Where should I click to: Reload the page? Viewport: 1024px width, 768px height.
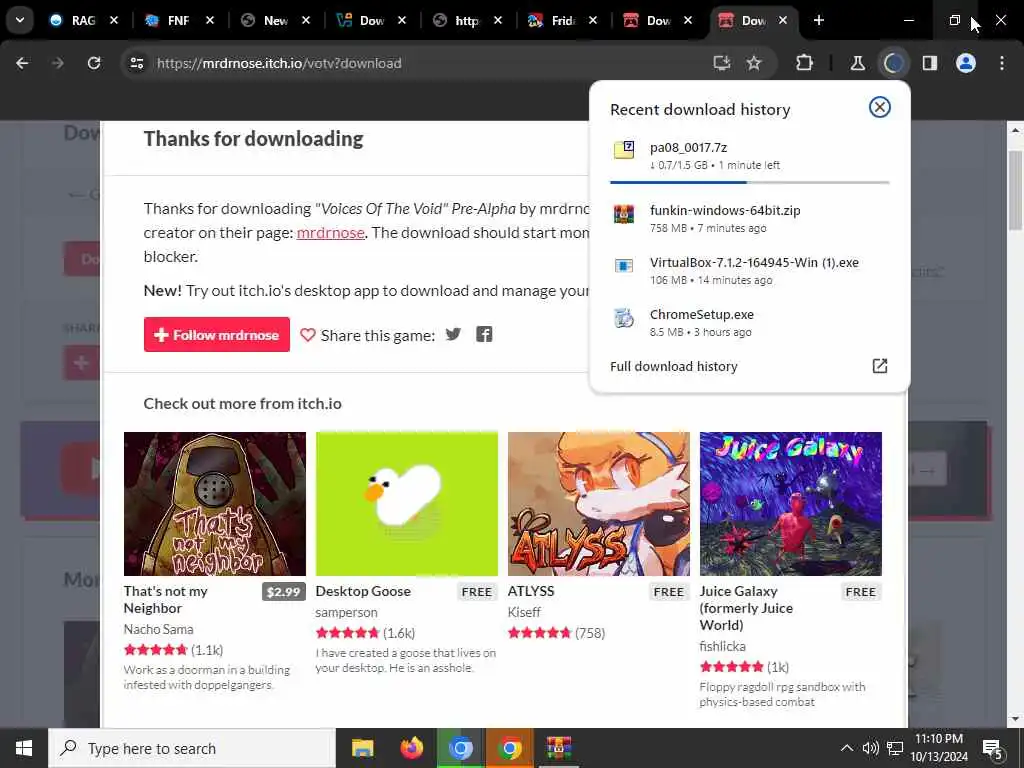coord(94,63)
